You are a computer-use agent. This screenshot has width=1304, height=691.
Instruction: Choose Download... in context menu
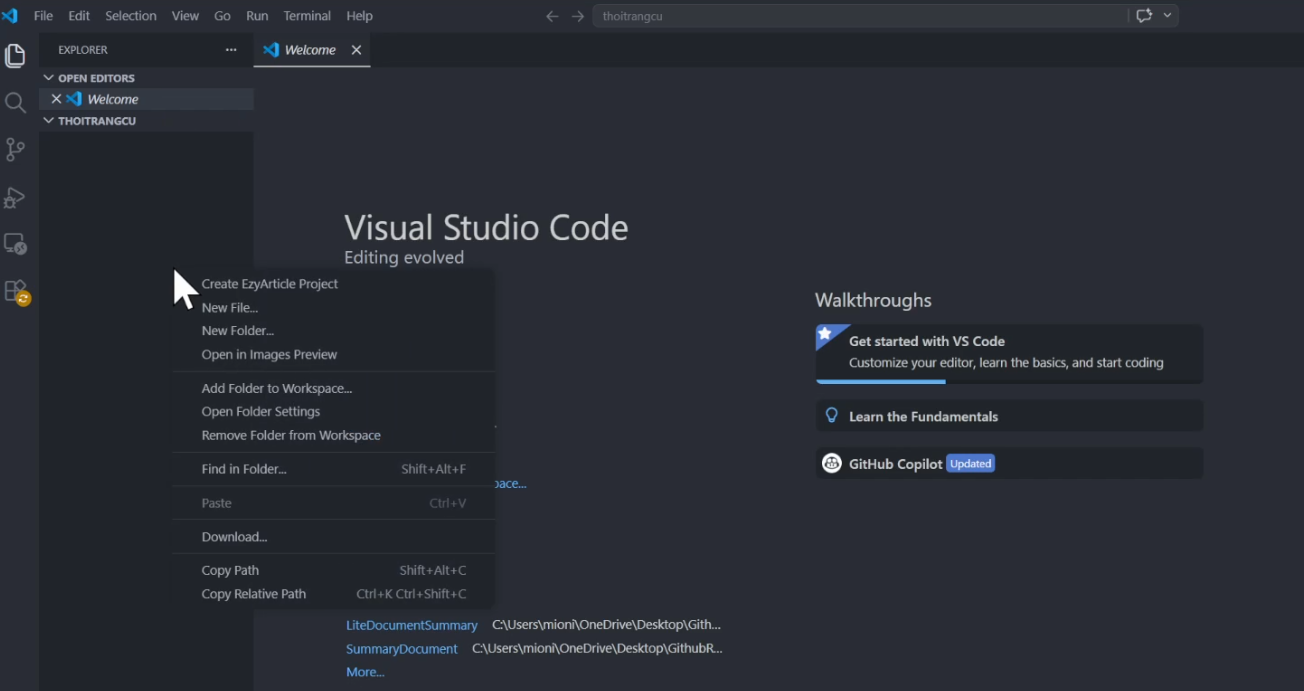[334, 537]
